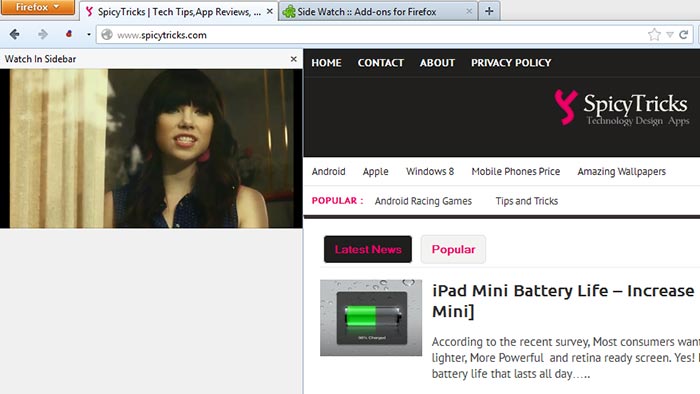Image resolution: width=700 pixels, height=394 pixels.
Task: Go back with the browser back arrow
Action: (15, 34)
